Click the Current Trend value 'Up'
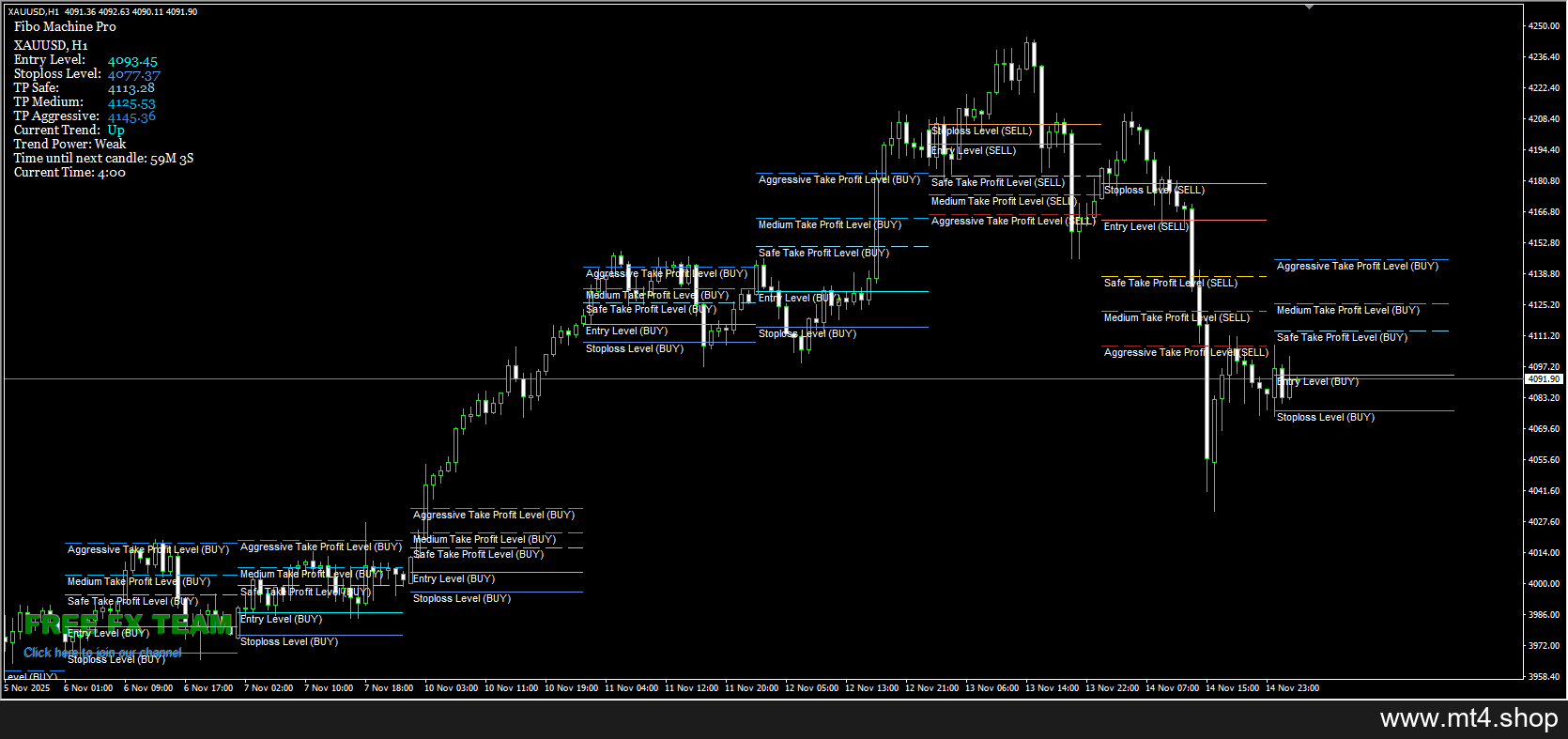 pos(115,131)
